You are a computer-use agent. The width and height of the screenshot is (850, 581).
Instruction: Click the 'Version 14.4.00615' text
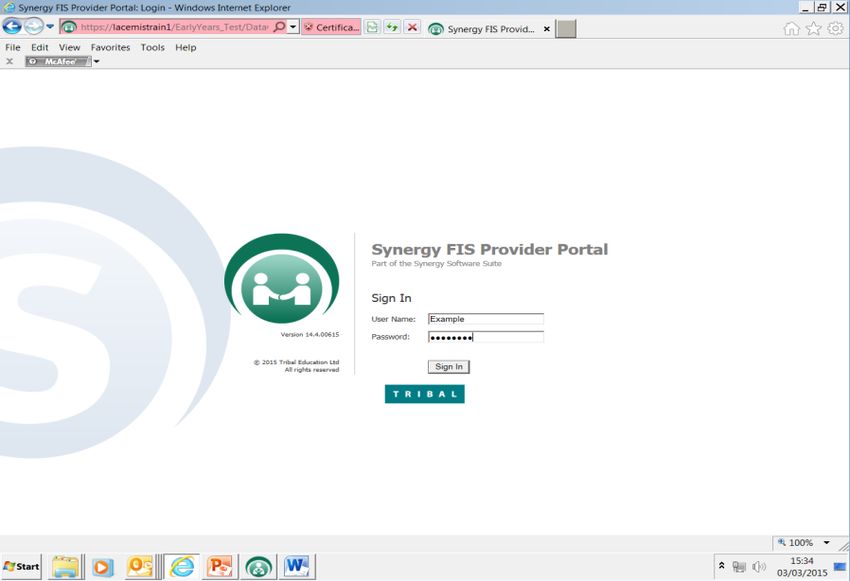tap(310, 334)
